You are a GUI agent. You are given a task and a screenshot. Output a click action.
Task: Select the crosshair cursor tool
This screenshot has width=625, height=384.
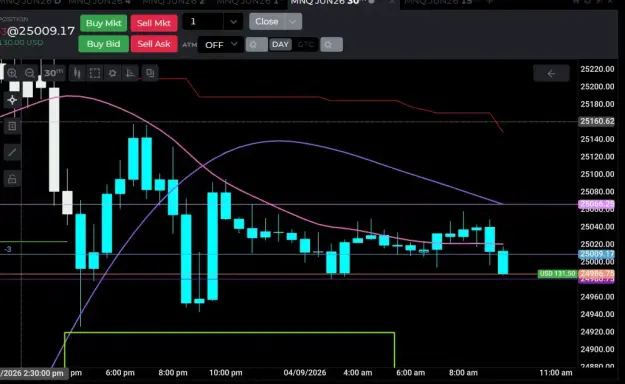click(x=12, y=100)
